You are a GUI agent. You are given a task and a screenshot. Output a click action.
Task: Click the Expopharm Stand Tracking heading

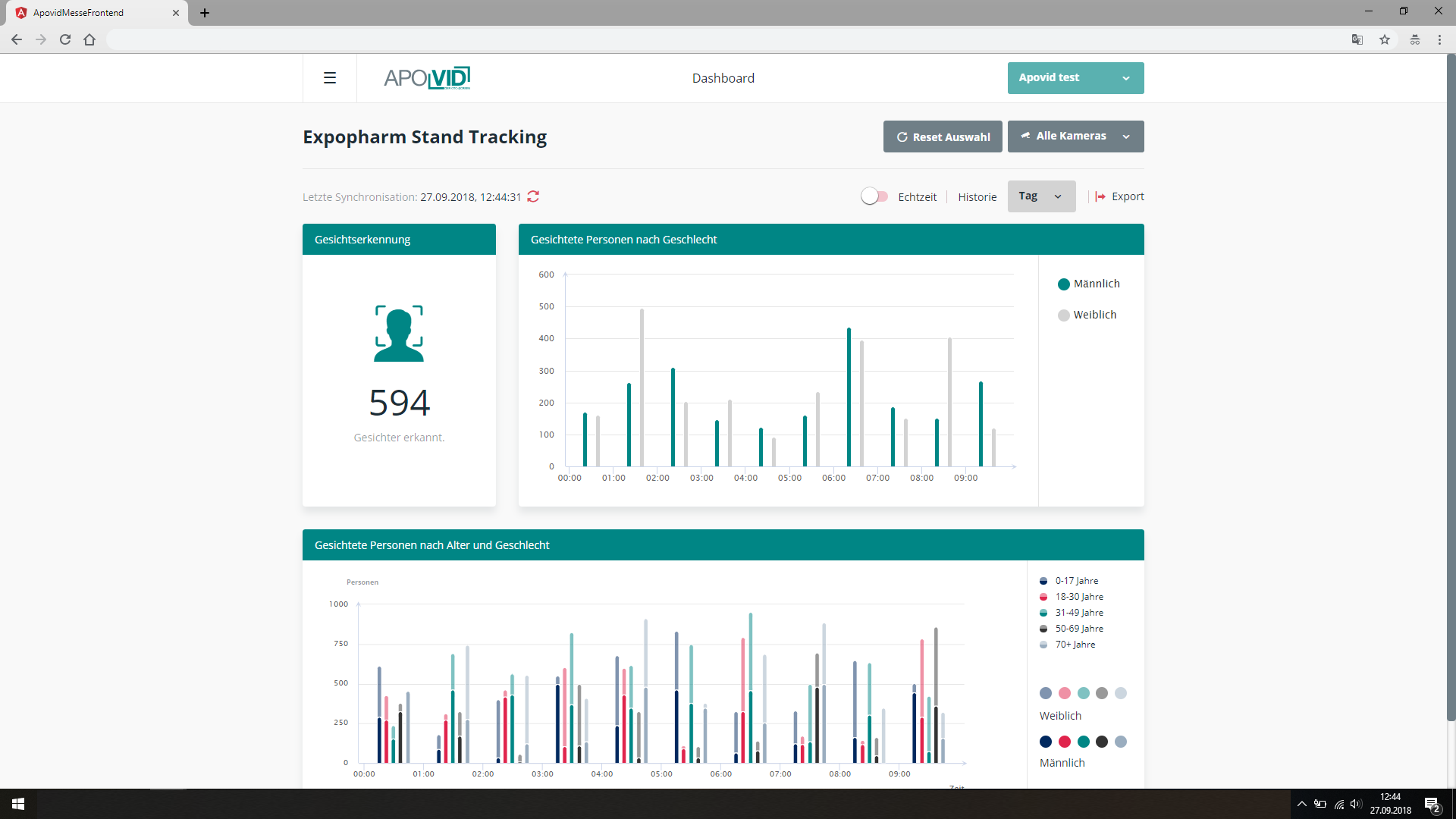425,137
